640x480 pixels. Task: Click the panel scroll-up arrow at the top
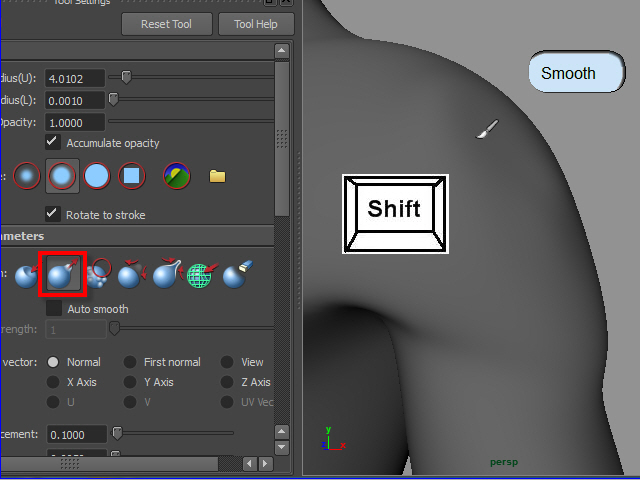pyautogui.click(x=282, y=51)
